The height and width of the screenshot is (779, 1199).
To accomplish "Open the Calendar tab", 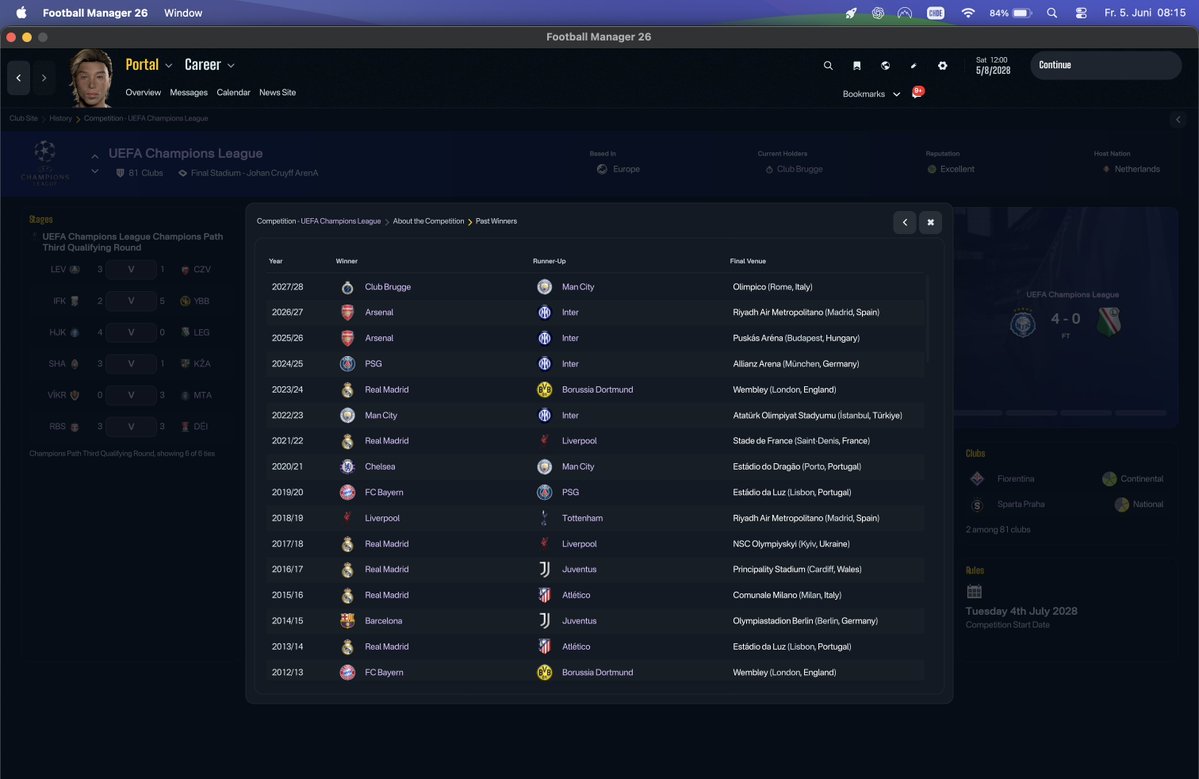I will click(233, 93).
